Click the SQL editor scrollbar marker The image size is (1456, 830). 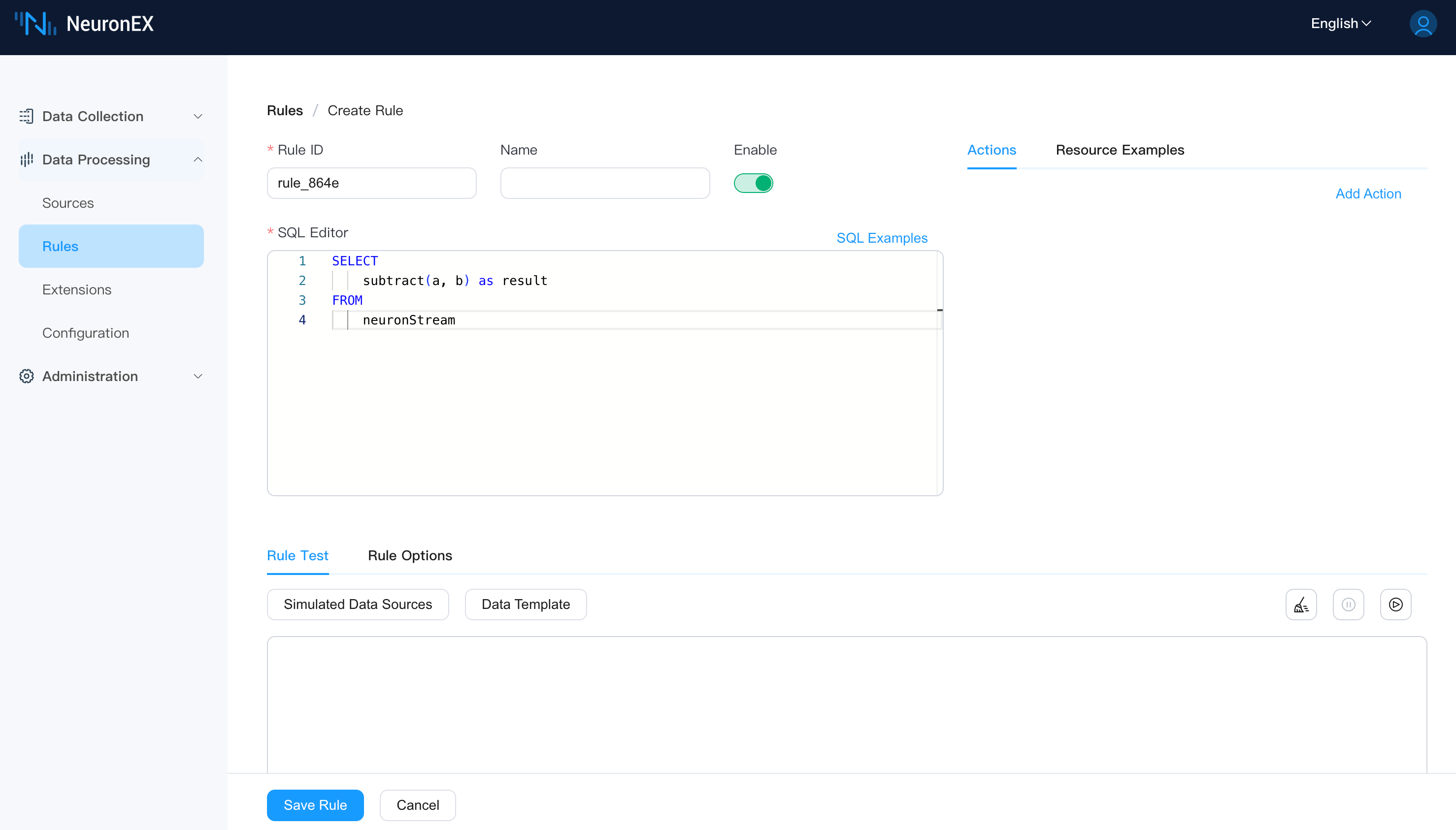(x=939, y=310)
